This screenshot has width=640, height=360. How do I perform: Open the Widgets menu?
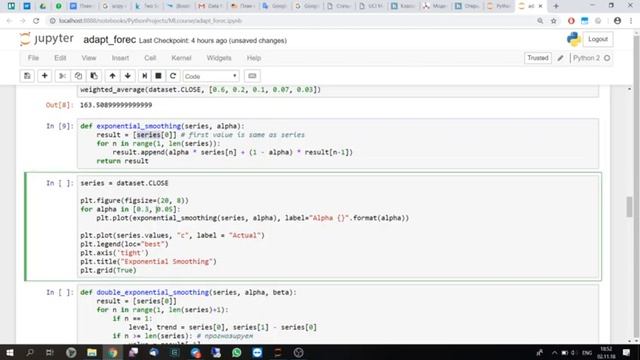[219, 58]
